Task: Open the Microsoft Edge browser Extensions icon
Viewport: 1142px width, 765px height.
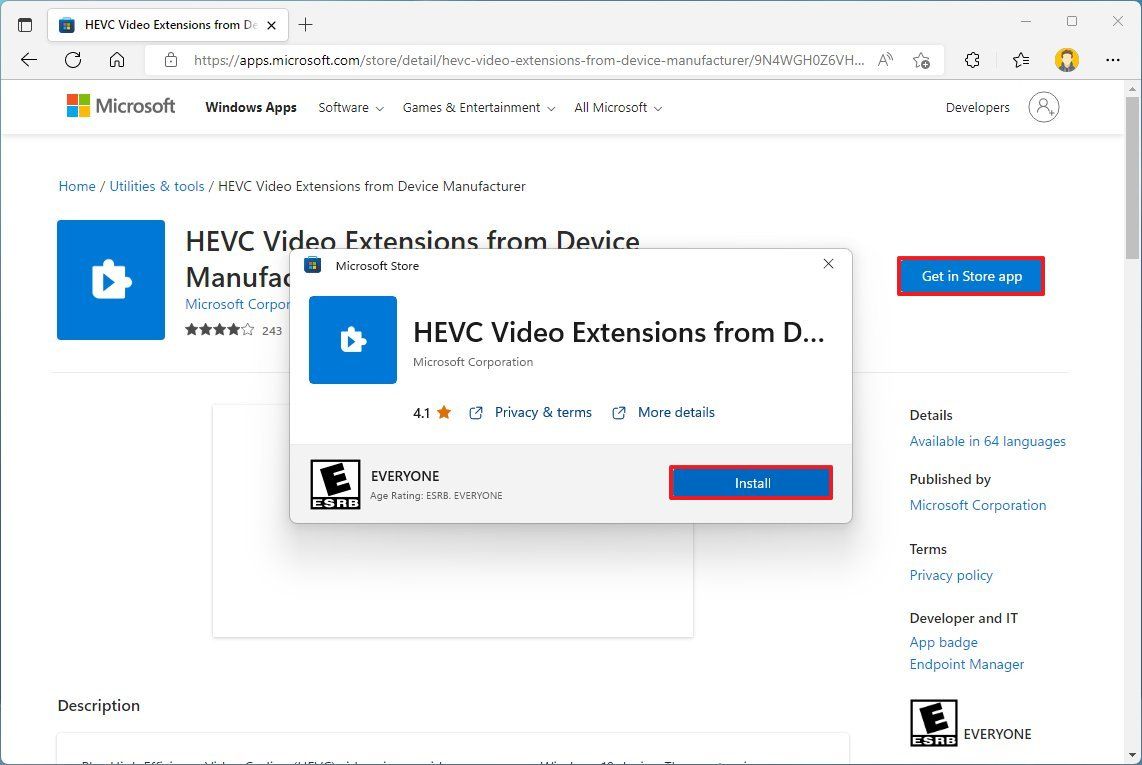Action: (971, 60)
